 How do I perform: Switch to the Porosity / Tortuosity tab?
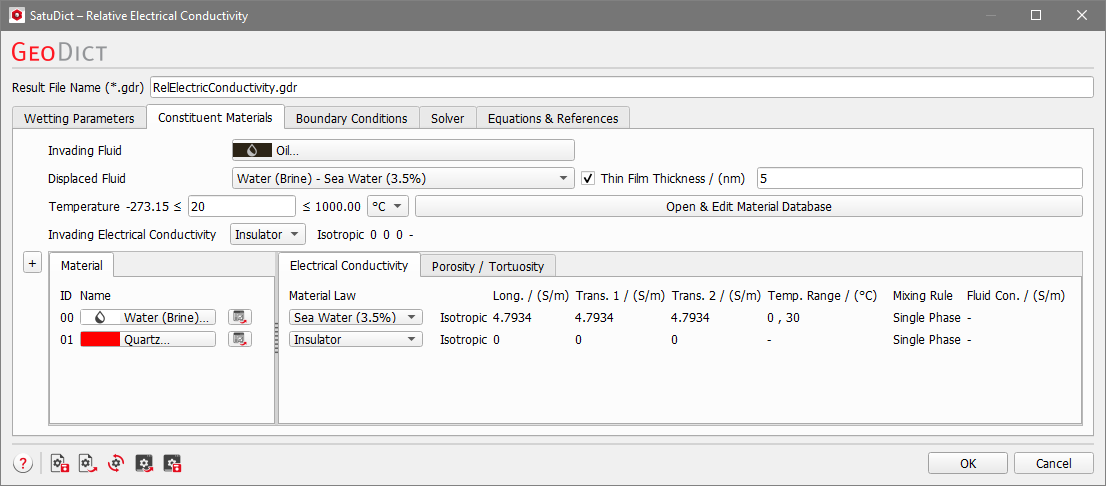point(487,266)
